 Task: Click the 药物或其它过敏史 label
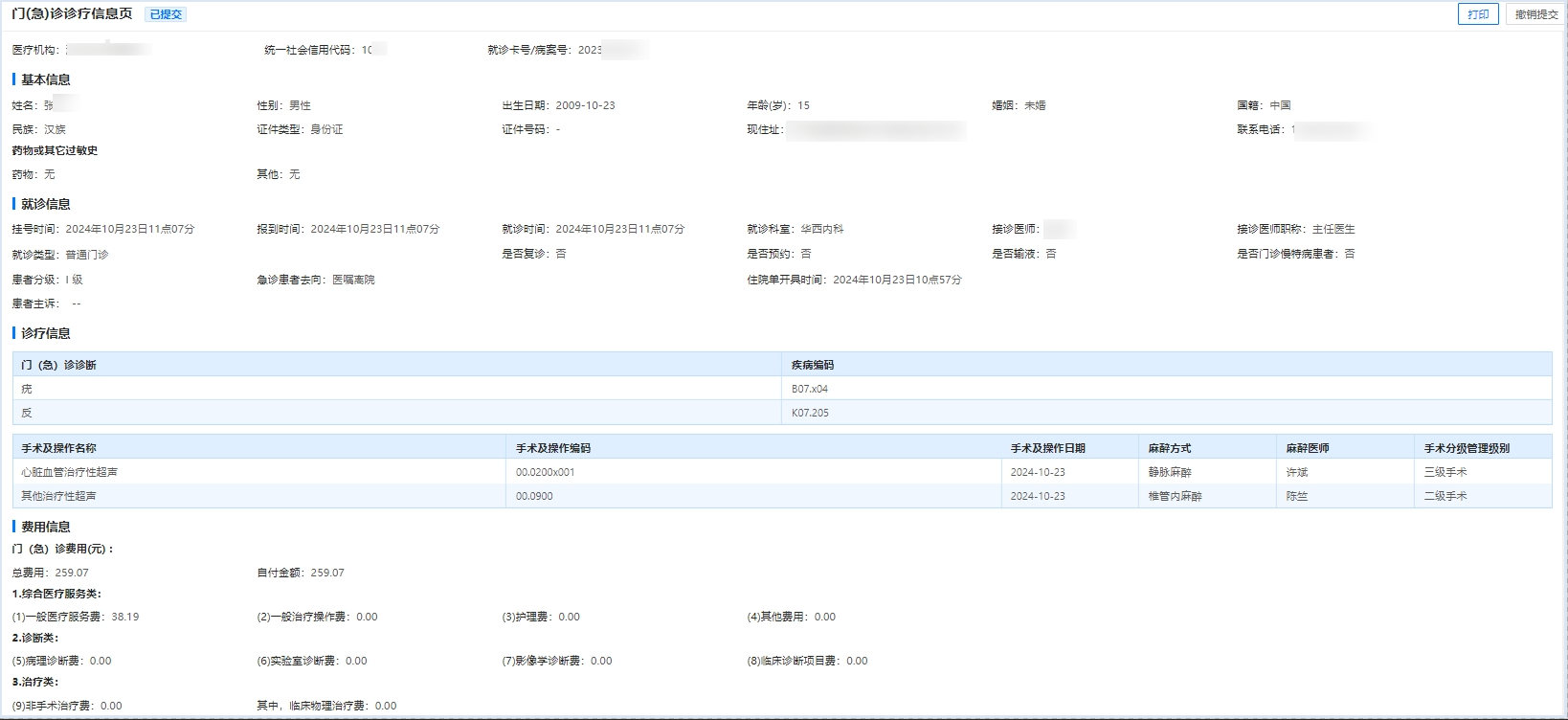(55, 150)
